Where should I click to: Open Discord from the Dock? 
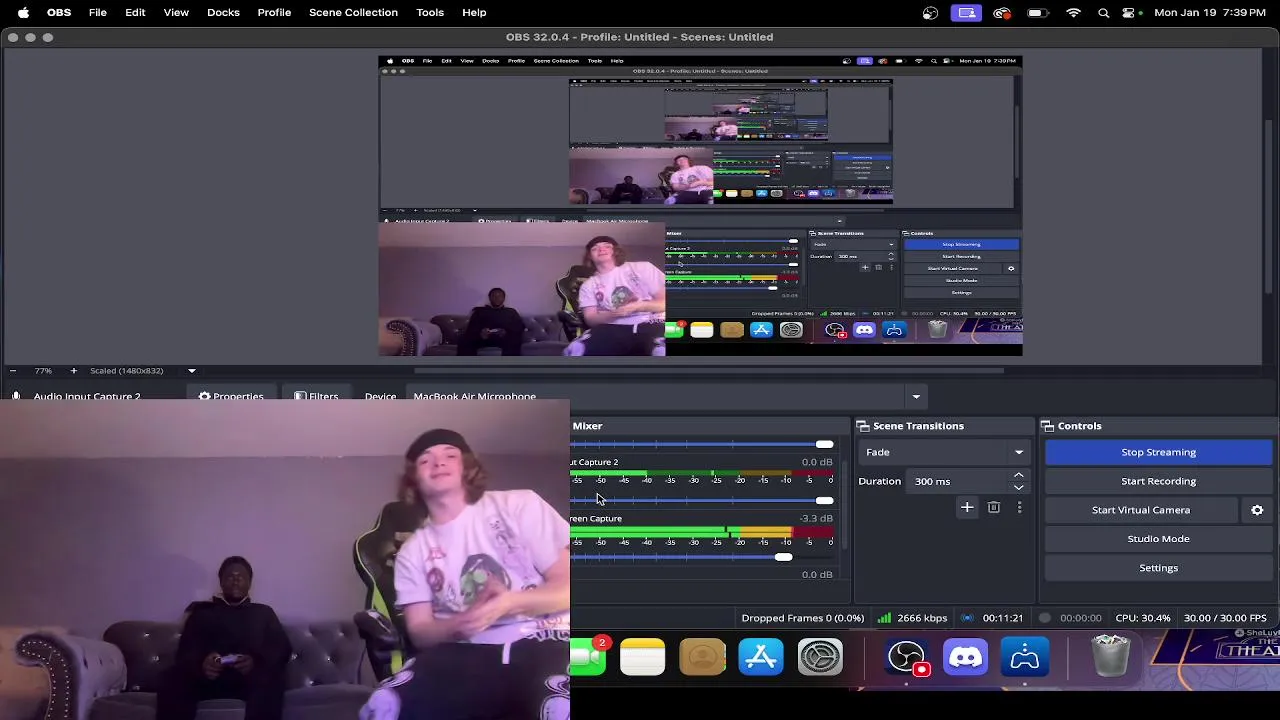click(x=965, y=657)
